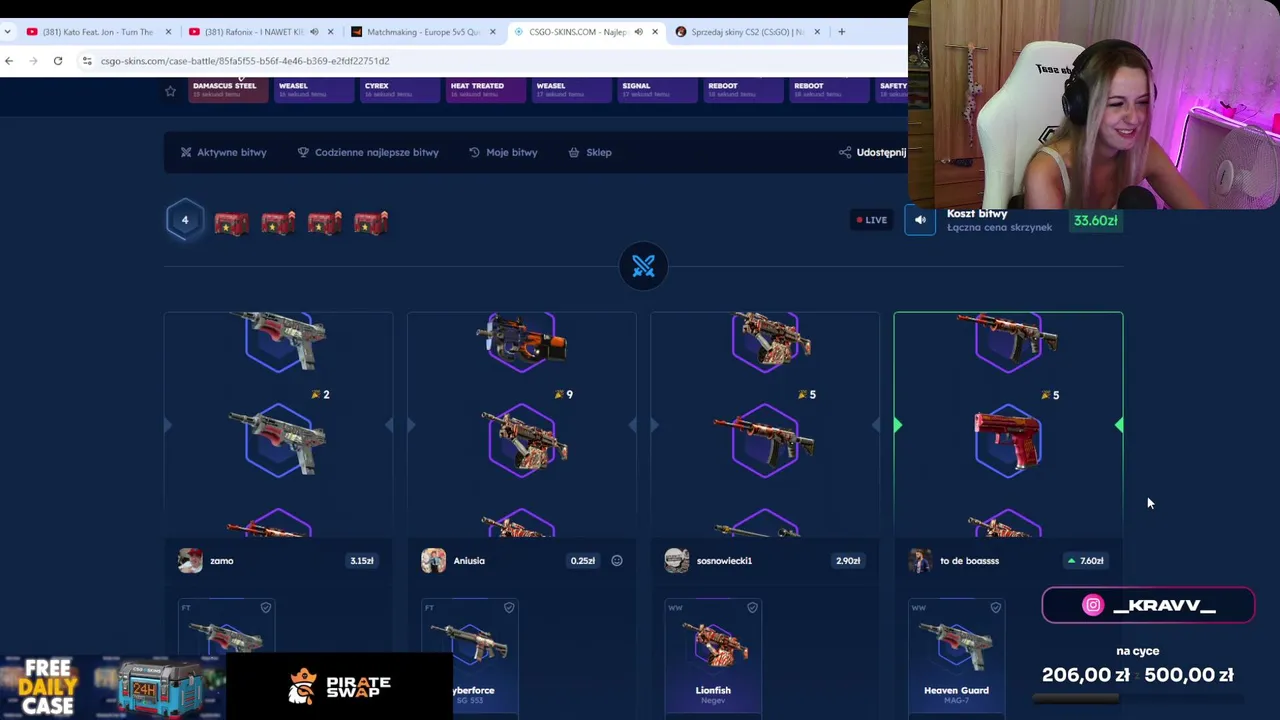Viewport: 1280px width, 720px height.
Task: Click the Free Daily Case banner
Action: (x=112, y=686)
